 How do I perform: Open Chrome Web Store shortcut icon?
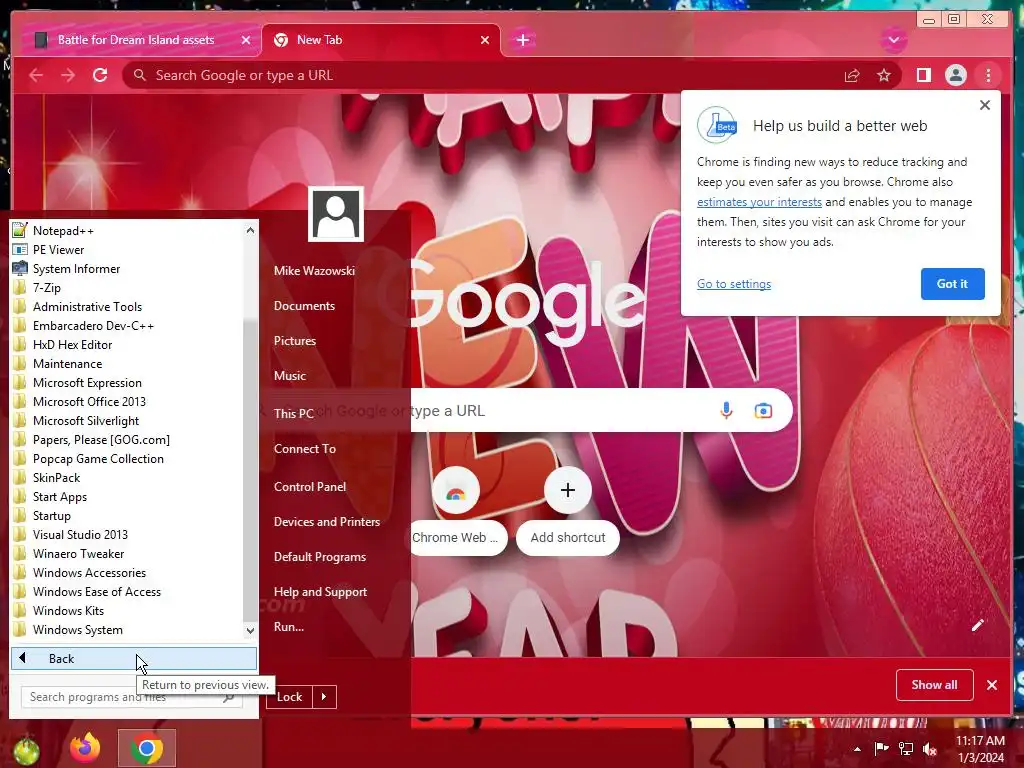(x=455, y=491)
